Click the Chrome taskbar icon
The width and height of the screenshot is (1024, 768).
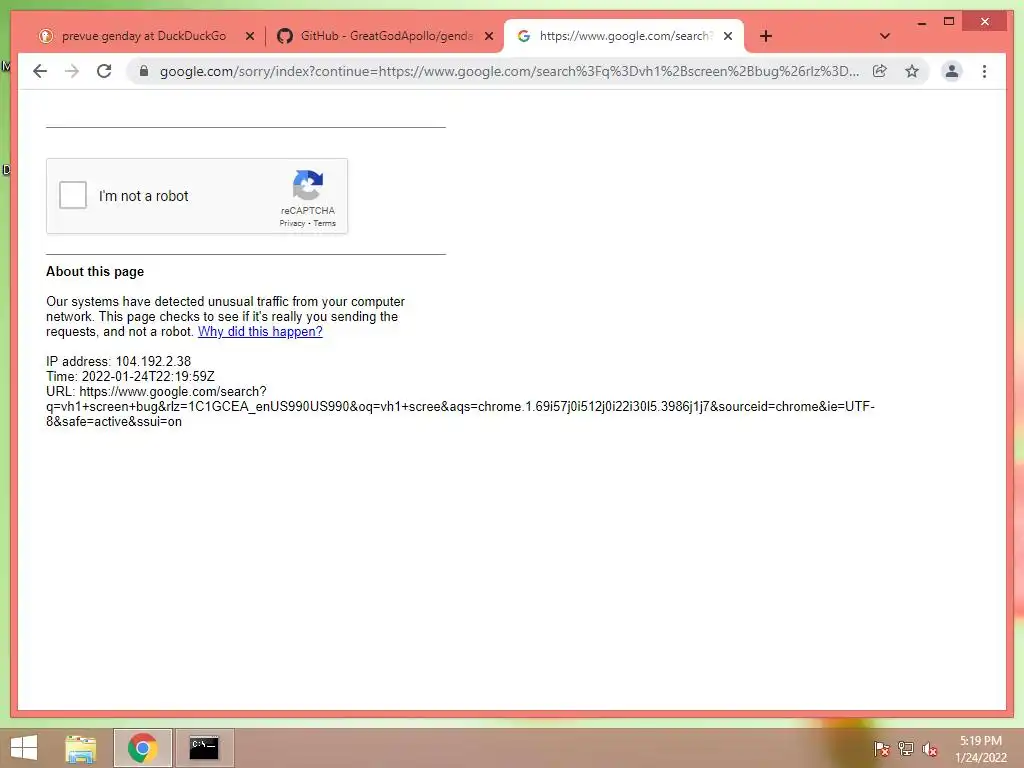click(142, 748)
